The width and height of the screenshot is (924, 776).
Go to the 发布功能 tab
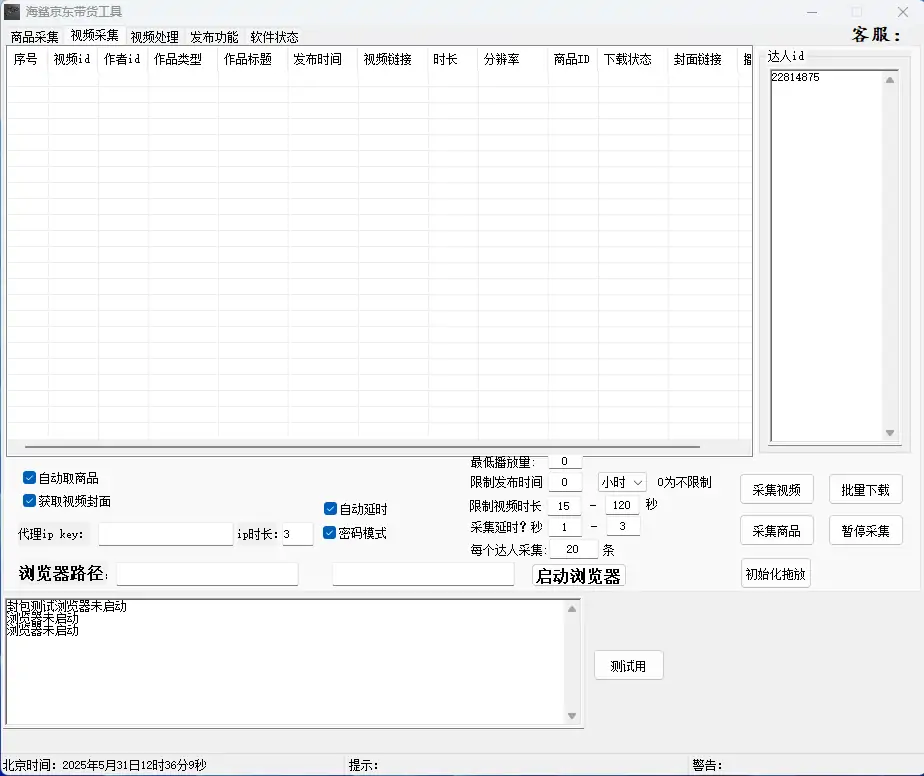pyautogui.click(x=214, y=37)
